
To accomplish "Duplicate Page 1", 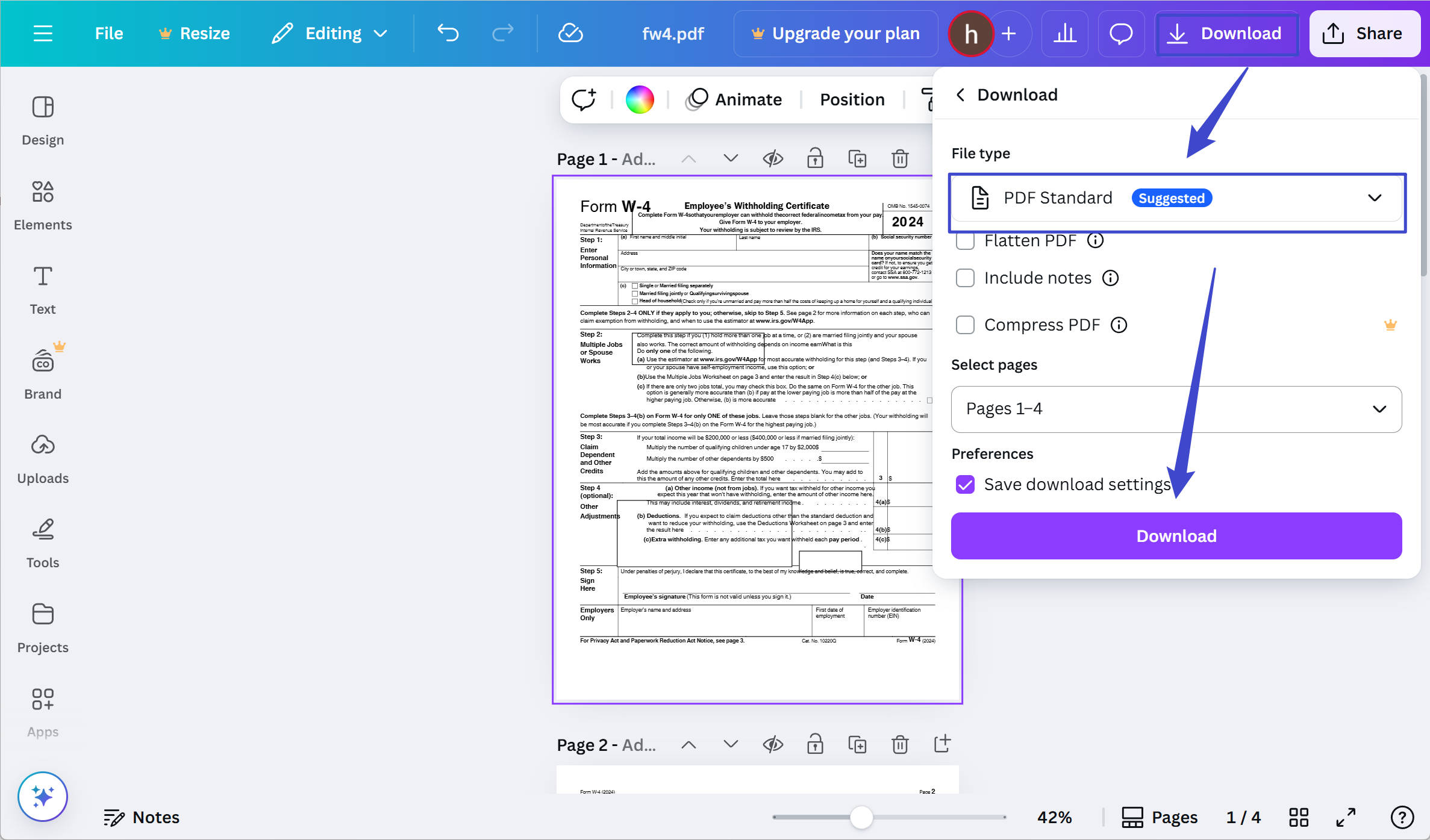I will [x=857, y=159].
